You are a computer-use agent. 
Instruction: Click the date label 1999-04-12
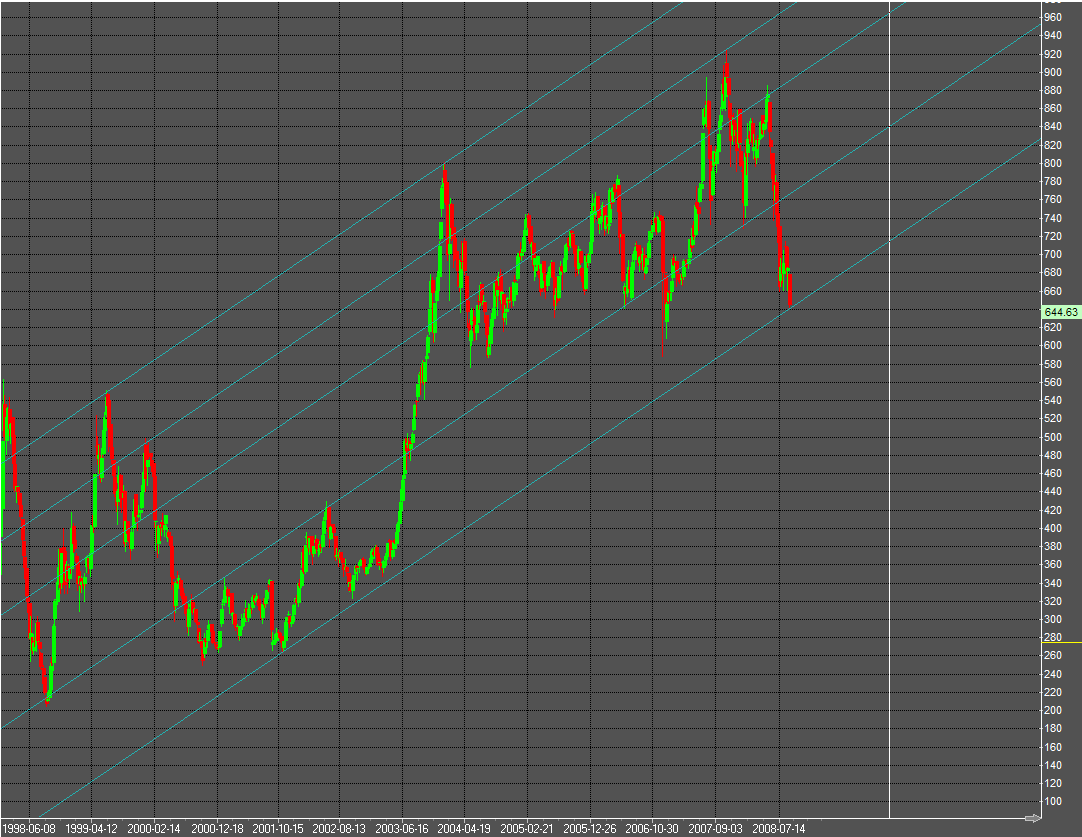(92, 829)
